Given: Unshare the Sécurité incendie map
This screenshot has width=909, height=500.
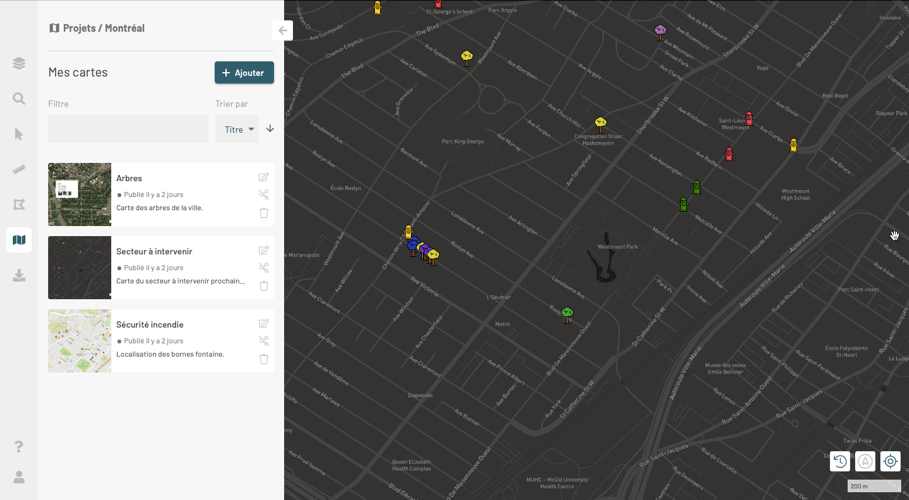Looking at the screenshot, I should [264, 341].
